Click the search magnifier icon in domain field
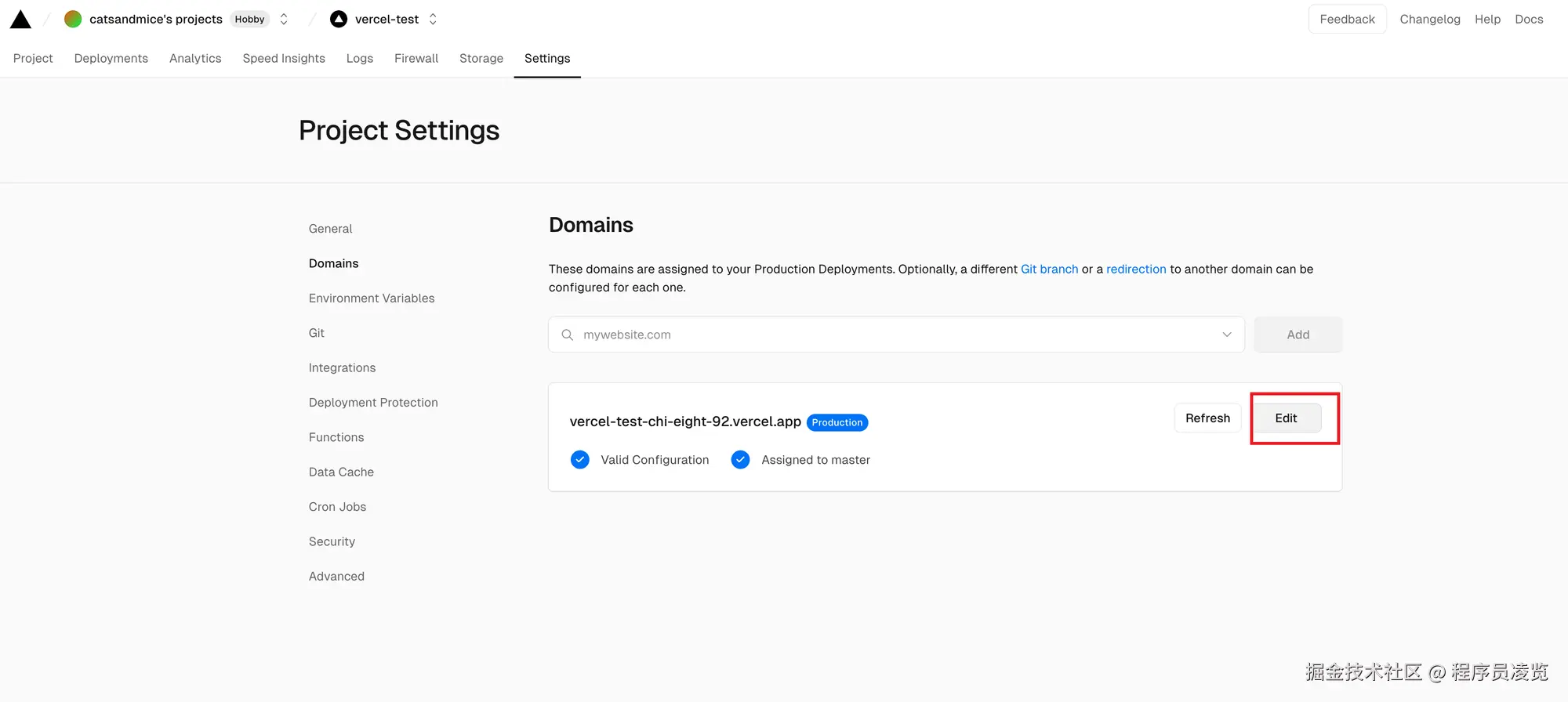 [567, 335]
